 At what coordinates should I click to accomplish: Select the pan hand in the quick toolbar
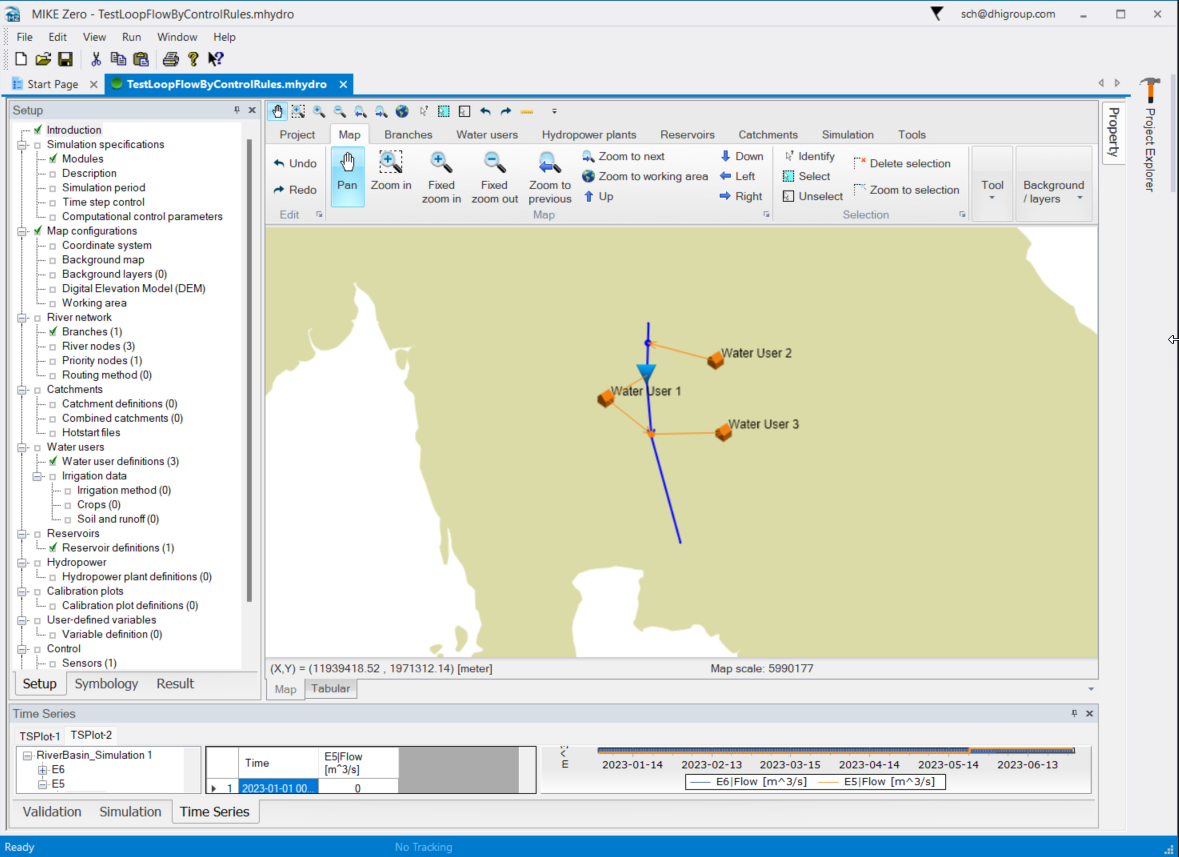[x=277, y=111]
